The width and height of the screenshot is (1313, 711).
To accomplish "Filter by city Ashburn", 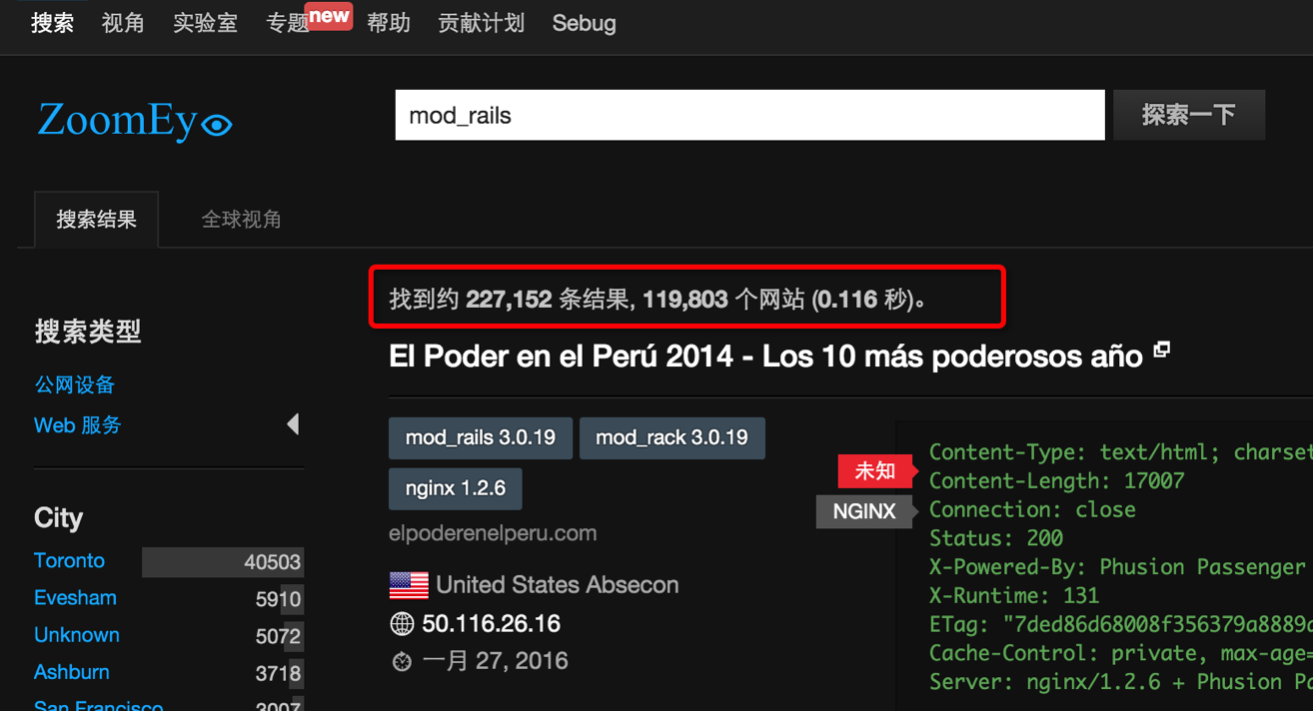I will pyautogui.click(x=72, y=671).
